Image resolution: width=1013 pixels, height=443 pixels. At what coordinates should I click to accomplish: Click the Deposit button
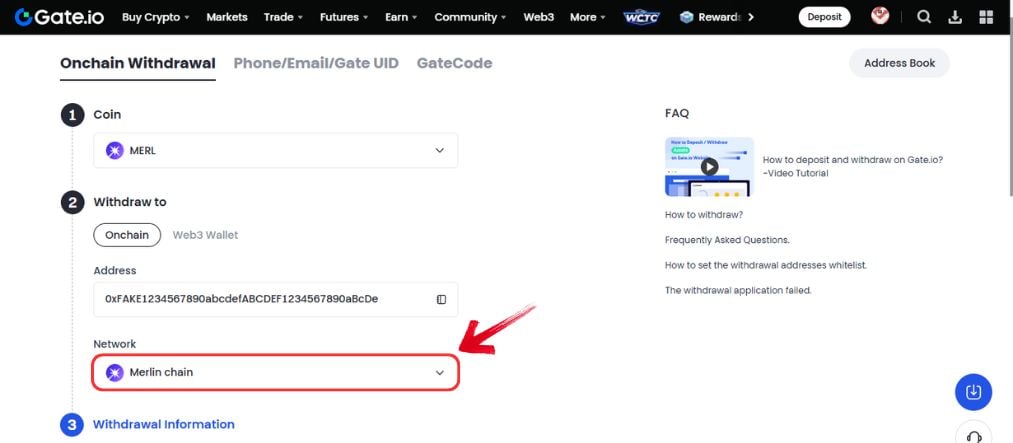(x=824, y=17)
